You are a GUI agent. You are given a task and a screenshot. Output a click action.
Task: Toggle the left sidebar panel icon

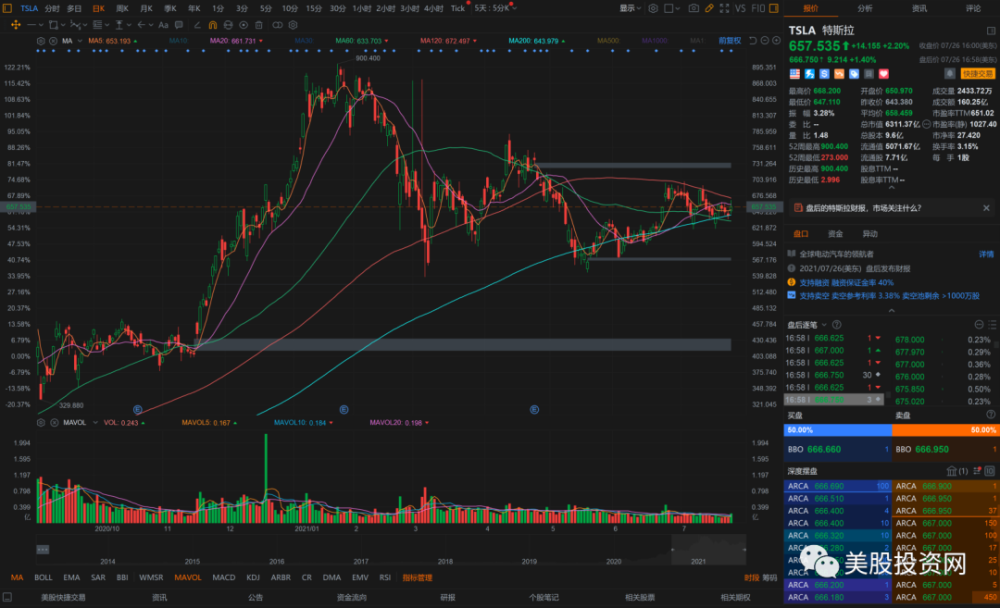pos(8,8)
